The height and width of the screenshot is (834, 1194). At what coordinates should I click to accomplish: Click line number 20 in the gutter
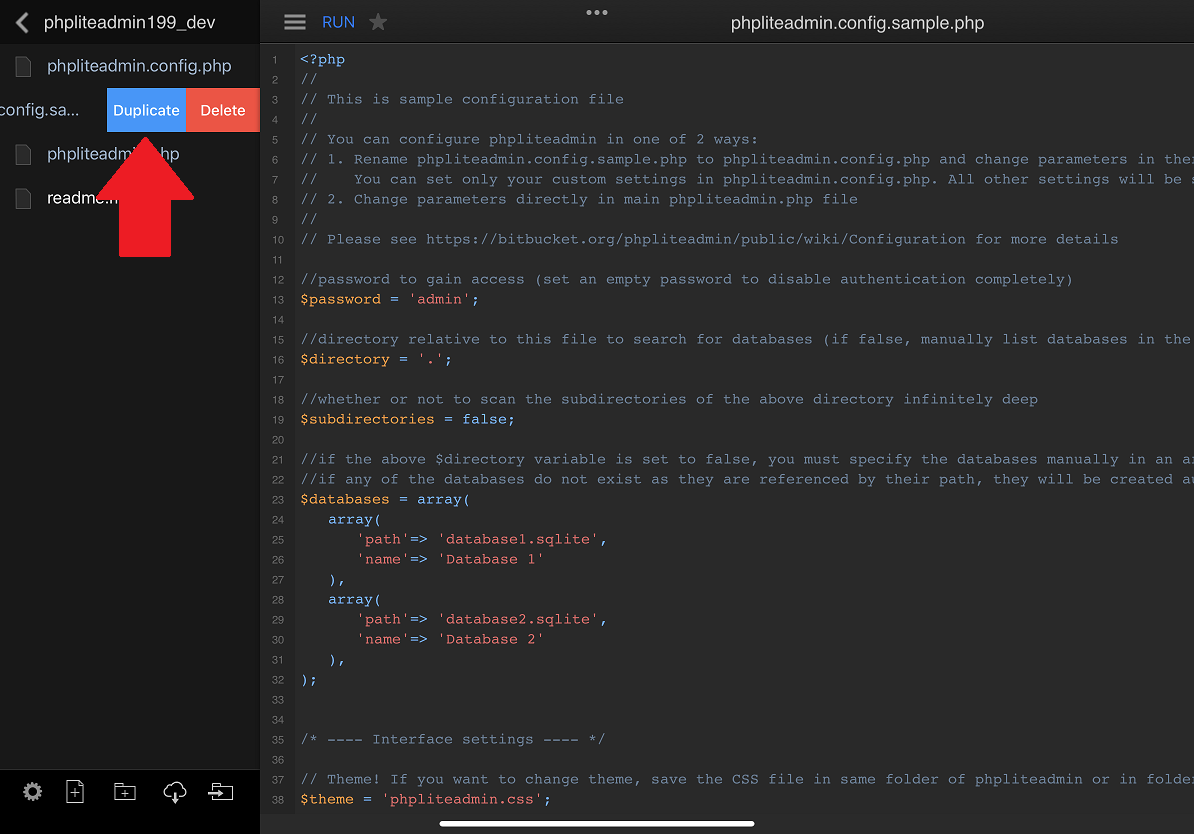(277, 440)
